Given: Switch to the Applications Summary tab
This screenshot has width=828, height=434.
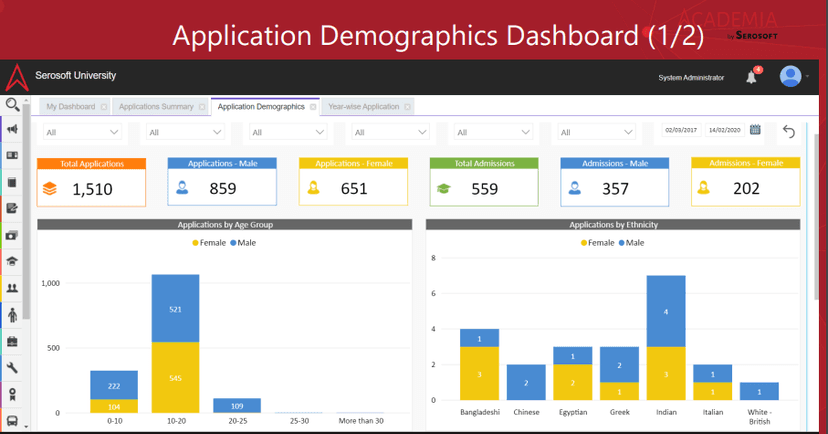Looking at the screenshot, I should click(x=155, y=106).
